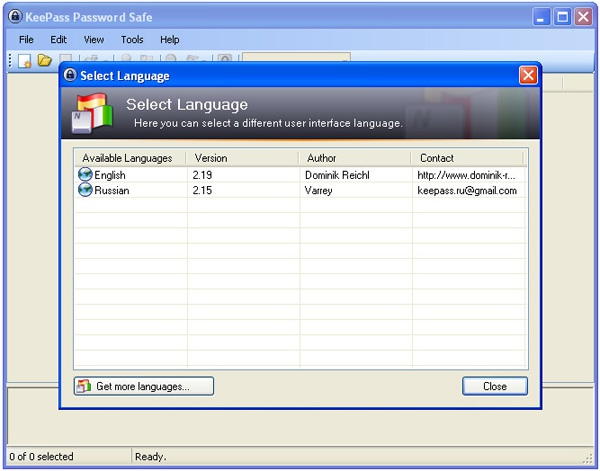This screenshot has width=600, height=471.
Task: Sort by the Author column header
Action: click(x=355, y=158)
